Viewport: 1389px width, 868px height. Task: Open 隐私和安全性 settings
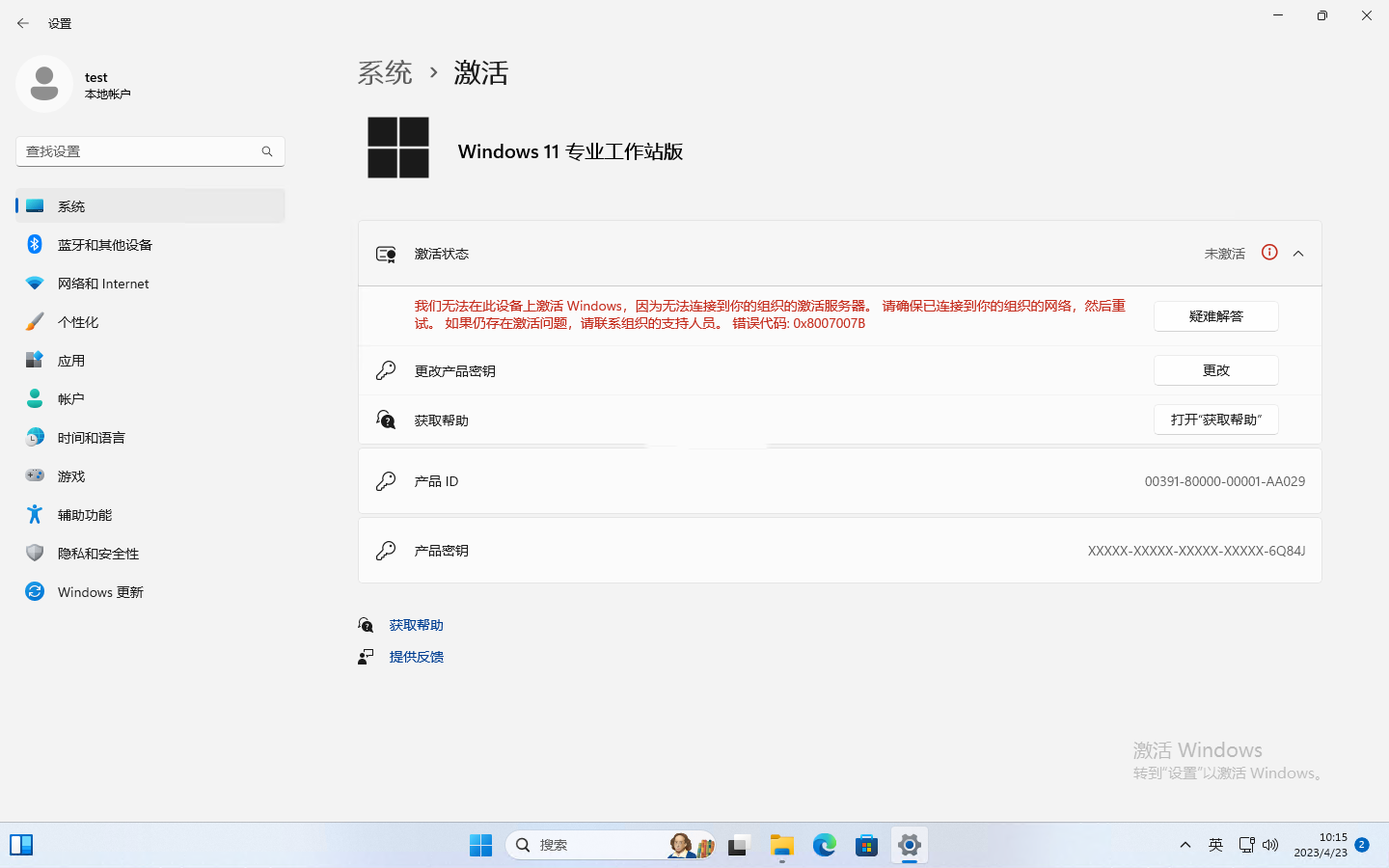tap(150, 554)
